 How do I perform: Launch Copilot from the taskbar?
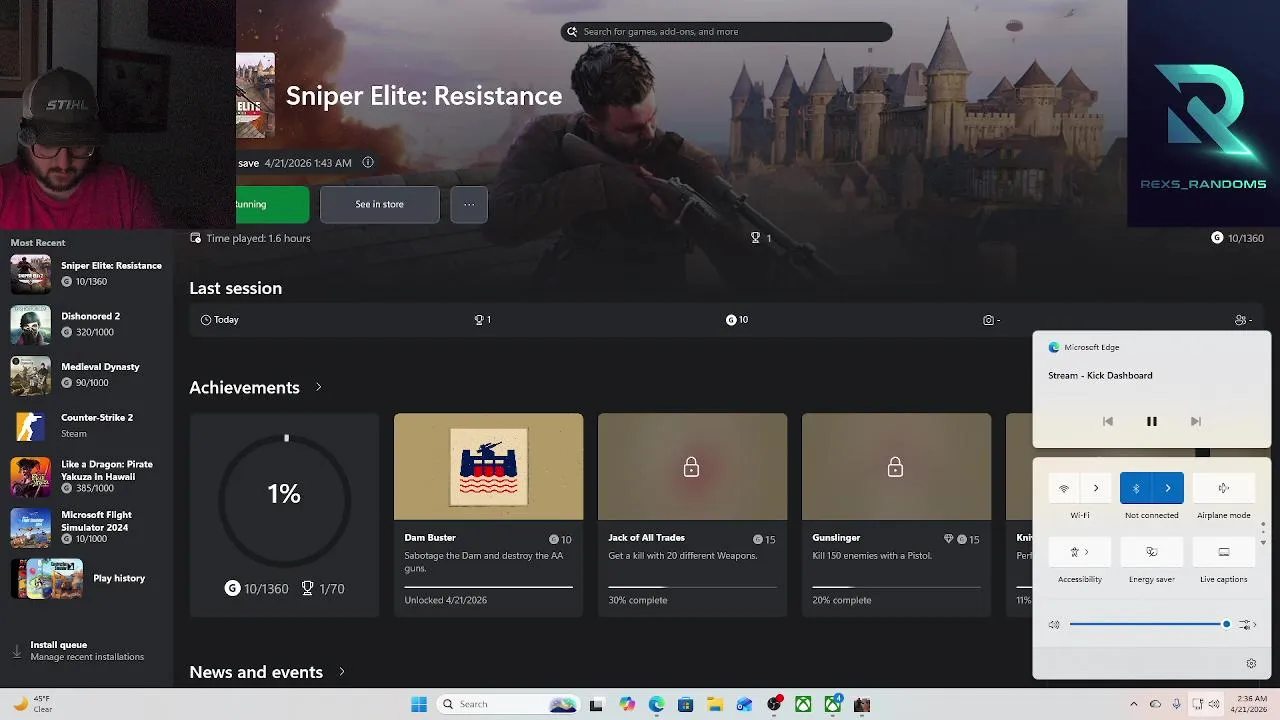(x=627, y=704)
